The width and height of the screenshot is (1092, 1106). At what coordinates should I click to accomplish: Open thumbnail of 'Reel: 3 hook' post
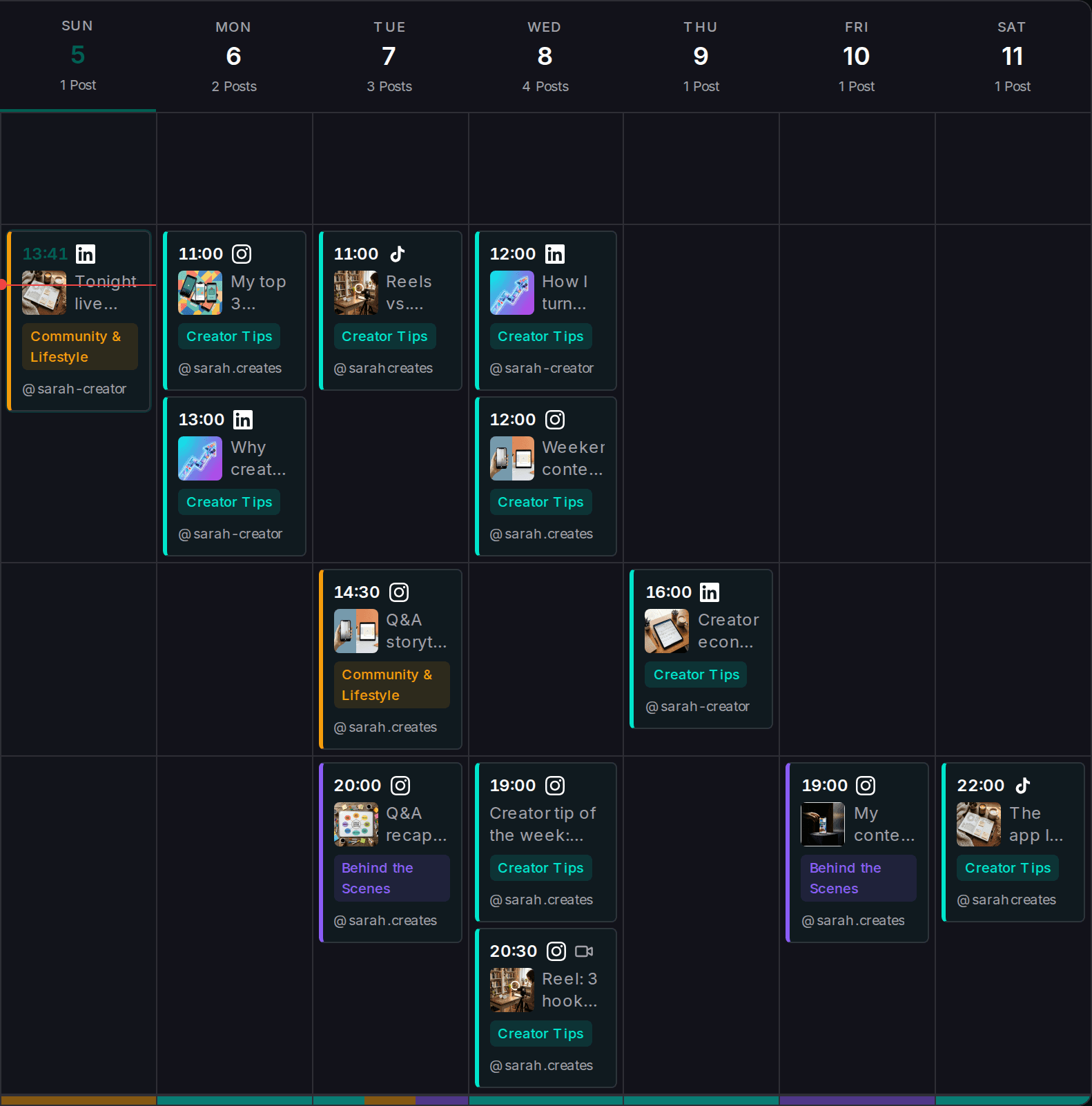pyautogui.click(x=512, y=990)
